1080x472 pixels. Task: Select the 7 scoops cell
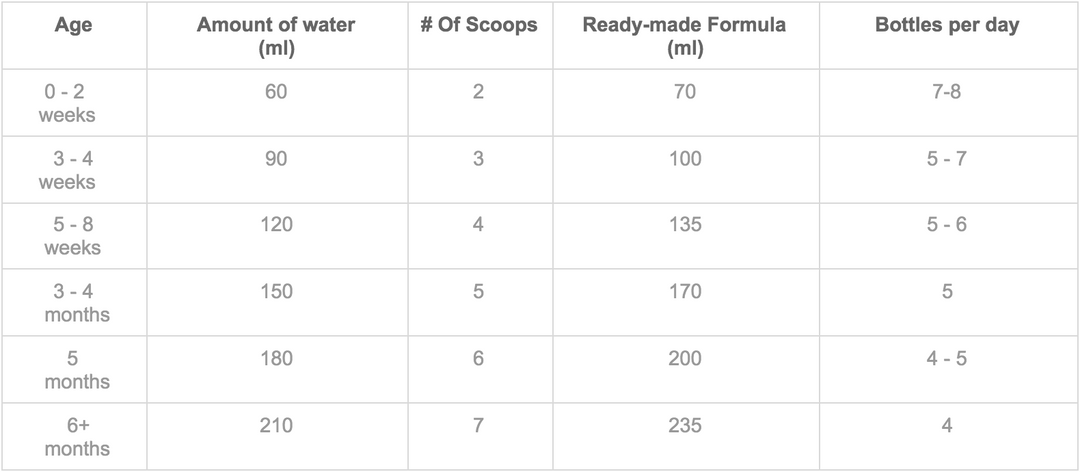tap(478, 426)
